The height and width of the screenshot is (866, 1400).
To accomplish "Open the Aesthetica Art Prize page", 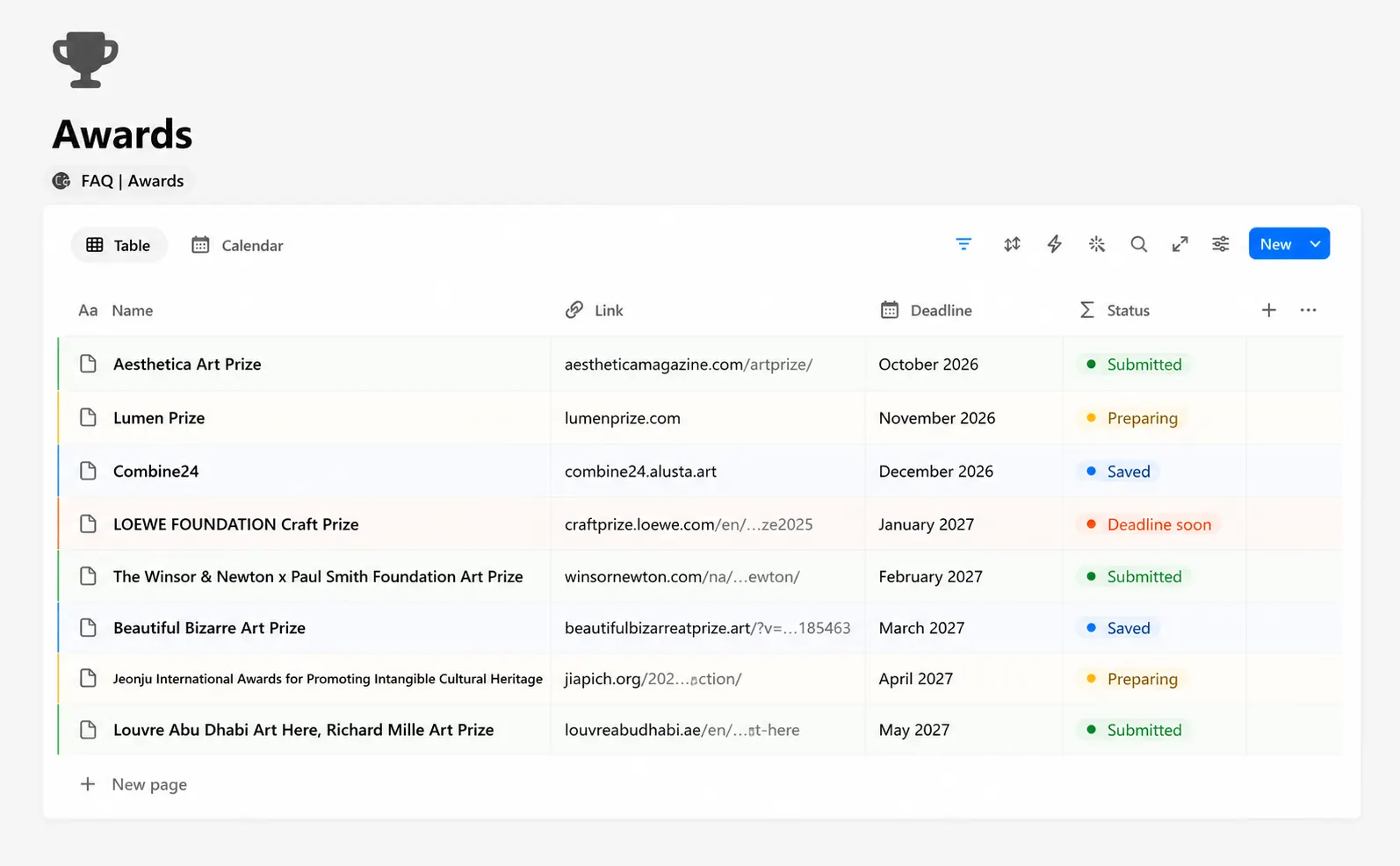I will [x=187, y=364].
